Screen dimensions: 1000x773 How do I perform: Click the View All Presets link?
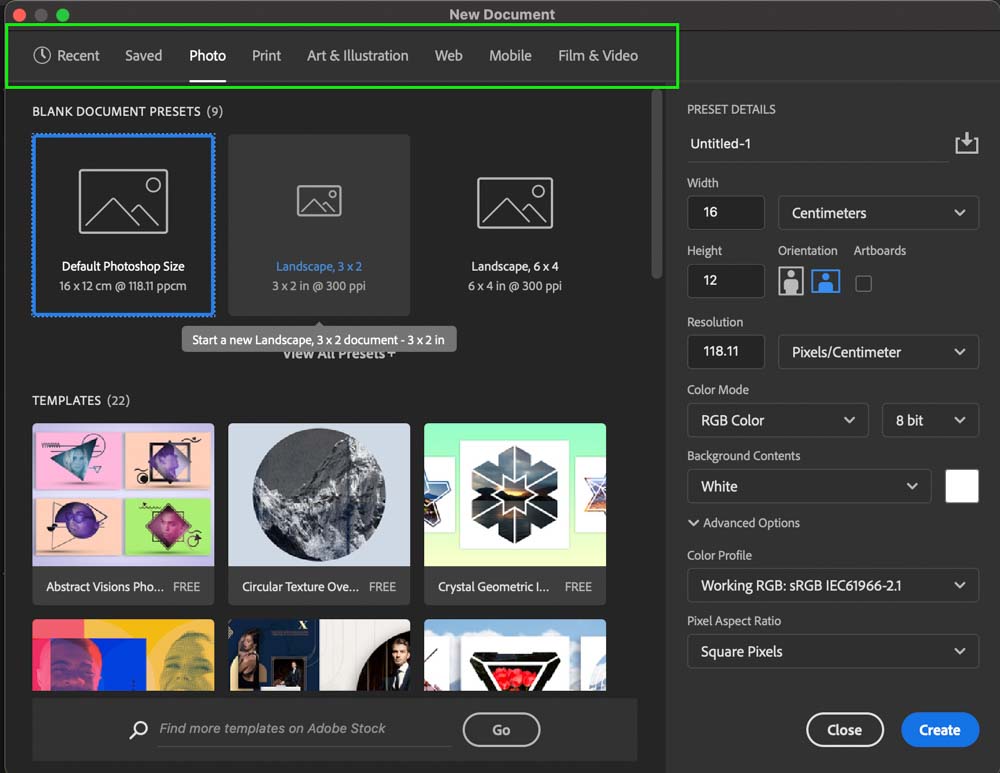click(x=339, y=355)
